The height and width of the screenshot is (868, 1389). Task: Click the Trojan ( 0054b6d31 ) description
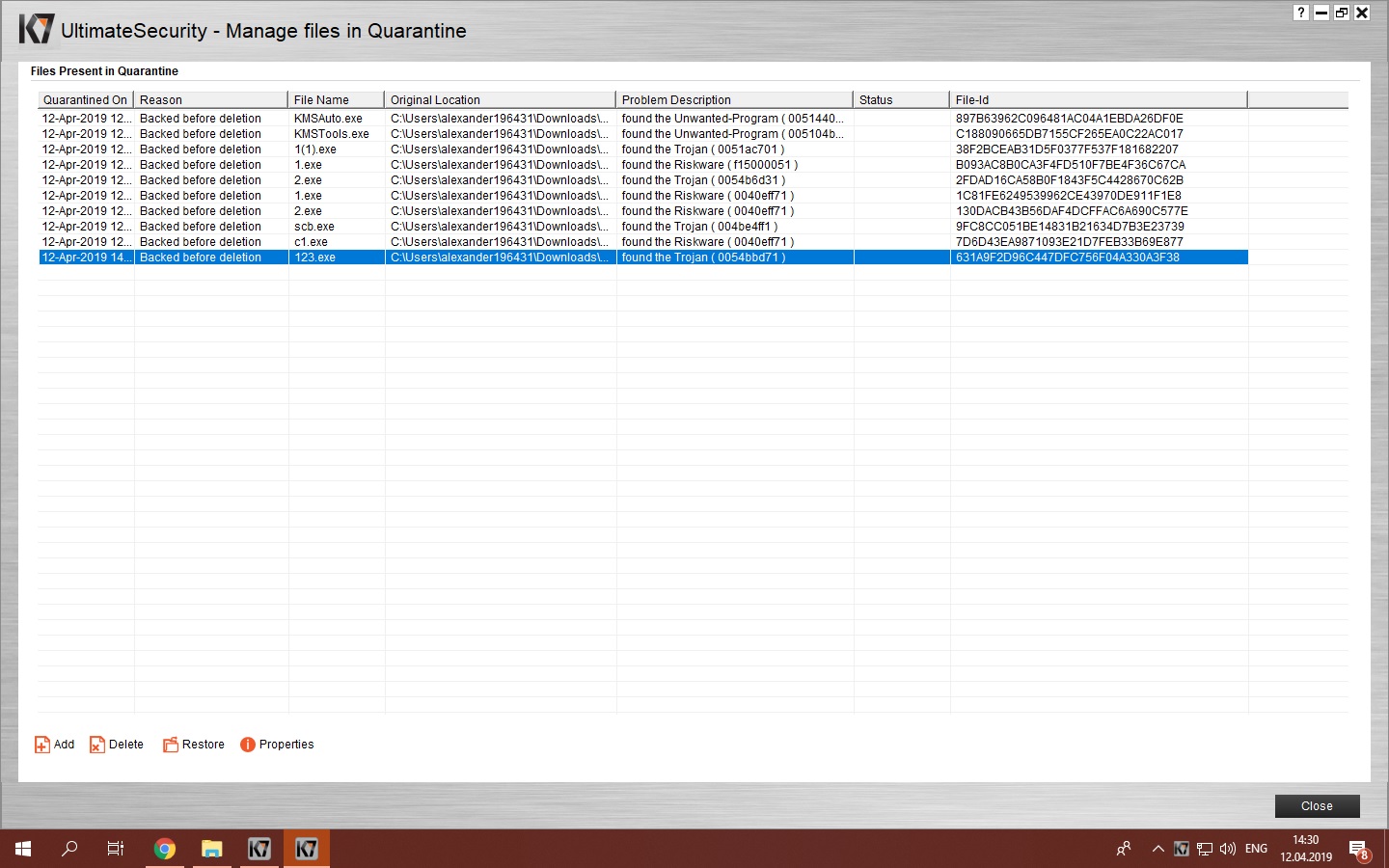(704, 180)
